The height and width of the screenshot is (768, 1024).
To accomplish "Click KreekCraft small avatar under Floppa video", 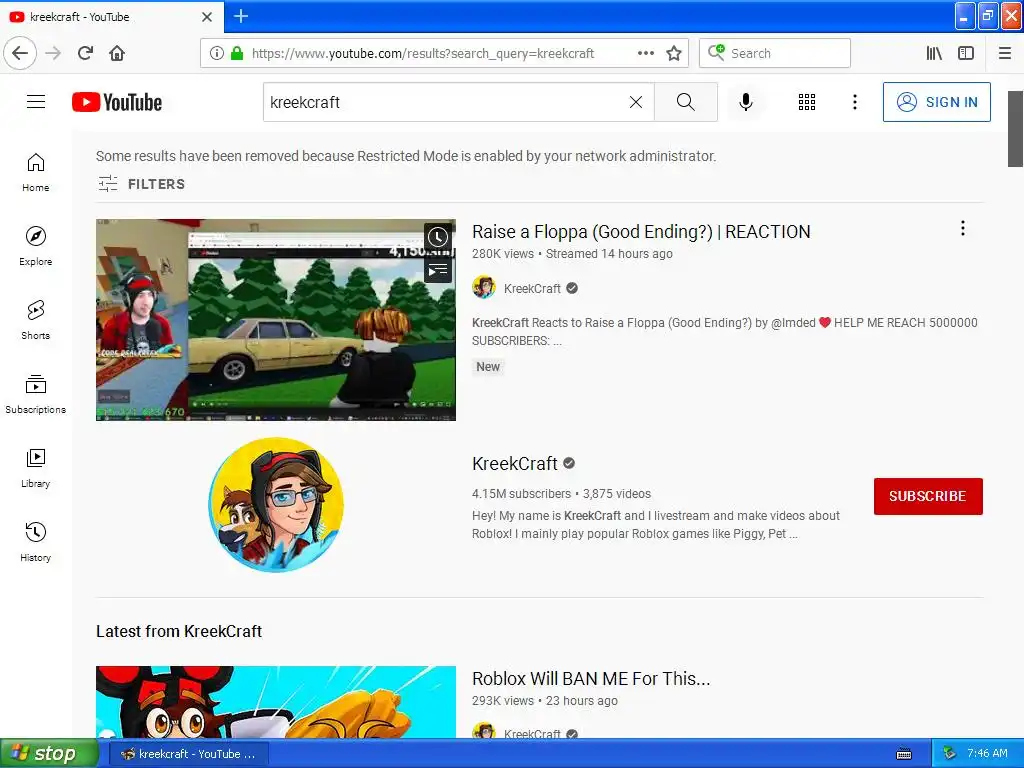I will click(484, 287).
